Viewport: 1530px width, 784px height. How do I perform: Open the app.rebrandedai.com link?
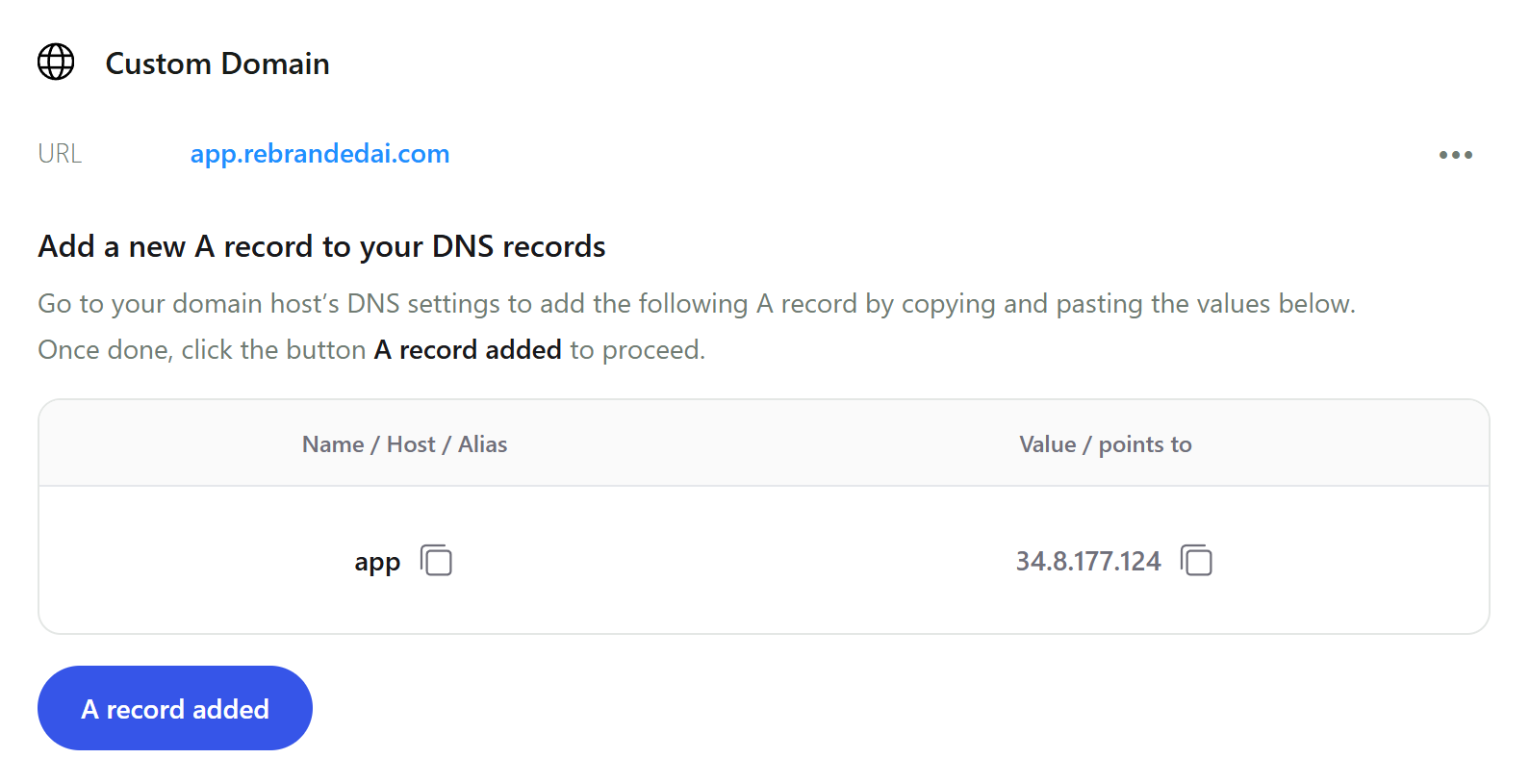click(319, 154)
